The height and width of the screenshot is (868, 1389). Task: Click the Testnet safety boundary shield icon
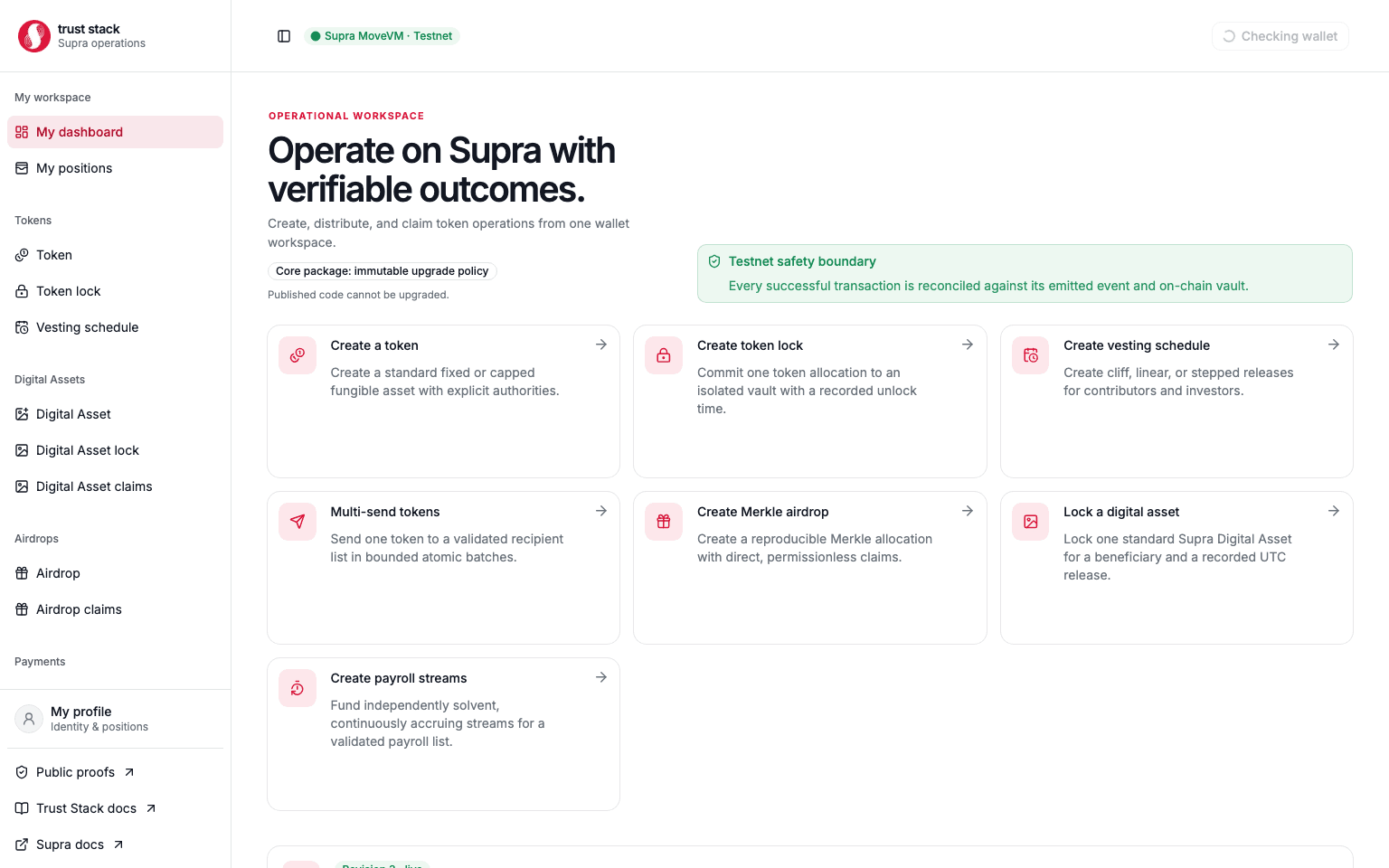click(714, 261)
